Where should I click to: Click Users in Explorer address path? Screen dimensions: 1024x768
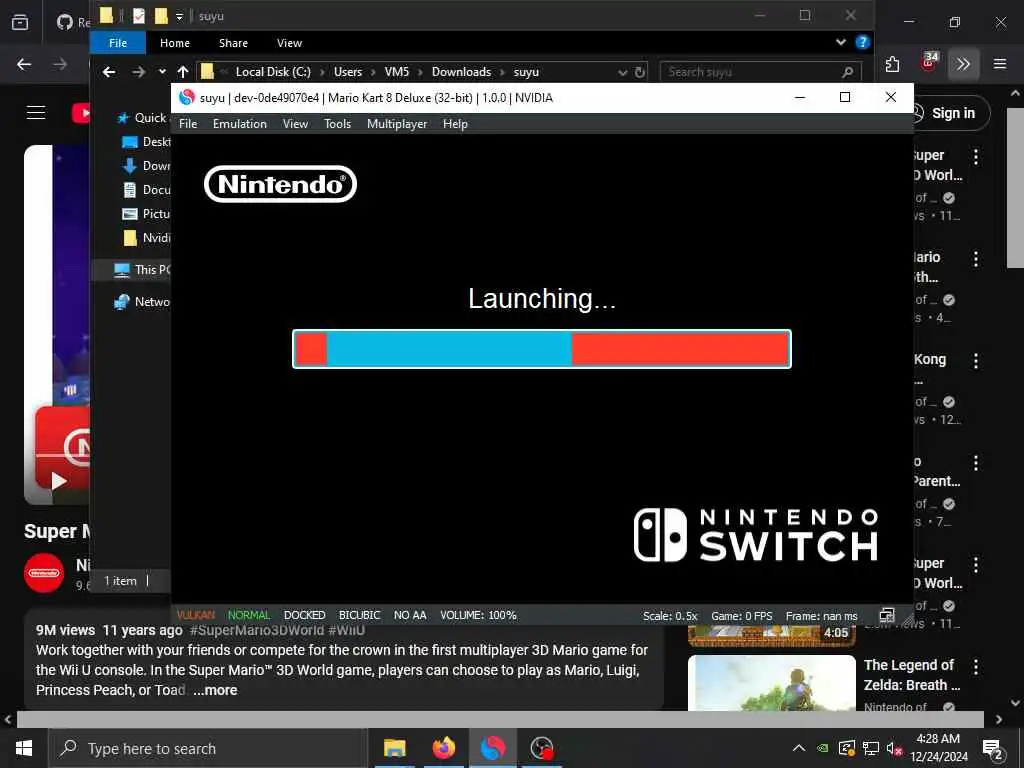click(348, 72)
